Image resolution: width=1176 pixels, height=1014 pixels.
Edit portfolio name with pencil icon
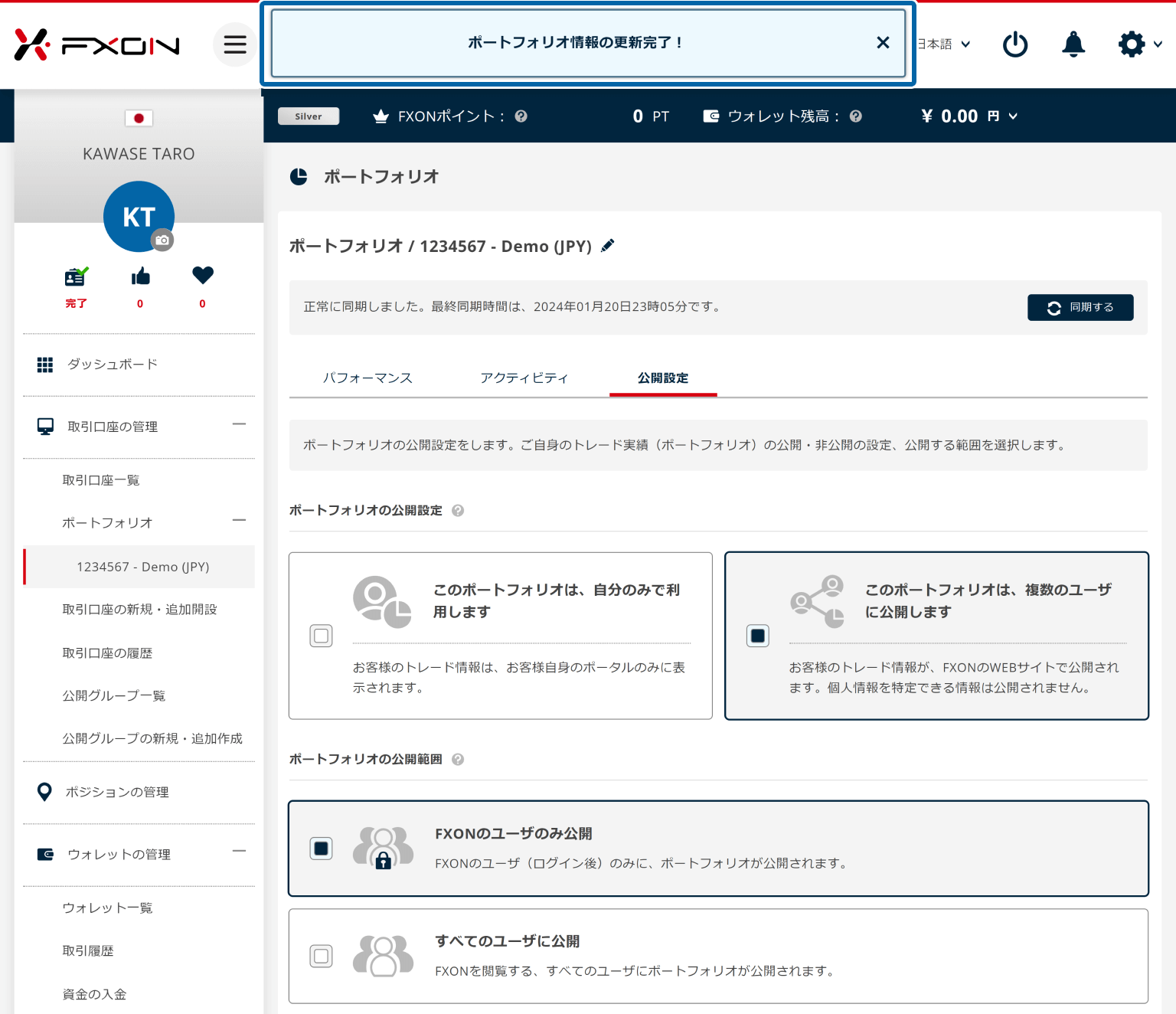[608, 246]
